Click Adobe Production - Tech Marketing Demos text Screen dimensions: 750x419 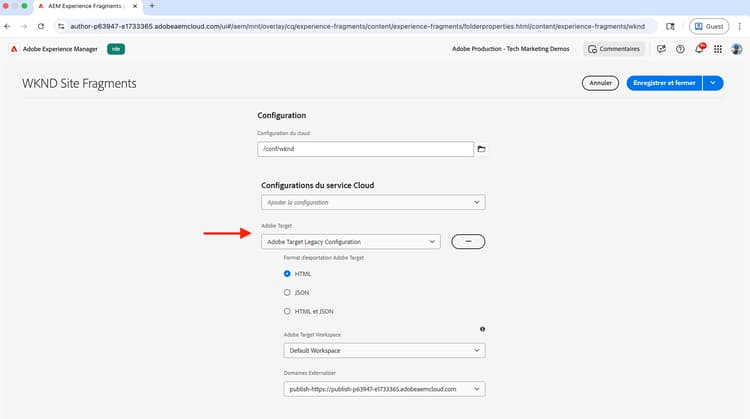510,49
